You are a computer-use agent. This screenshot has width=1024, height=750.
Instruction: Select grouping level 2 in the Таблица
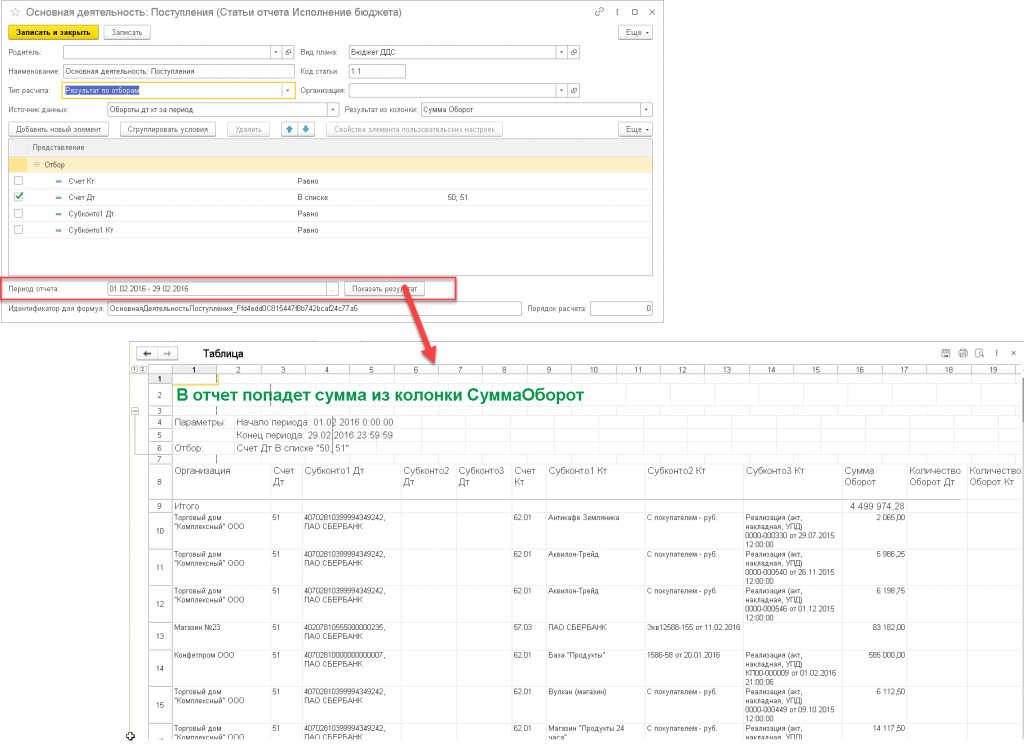click(x=142, y=370)
